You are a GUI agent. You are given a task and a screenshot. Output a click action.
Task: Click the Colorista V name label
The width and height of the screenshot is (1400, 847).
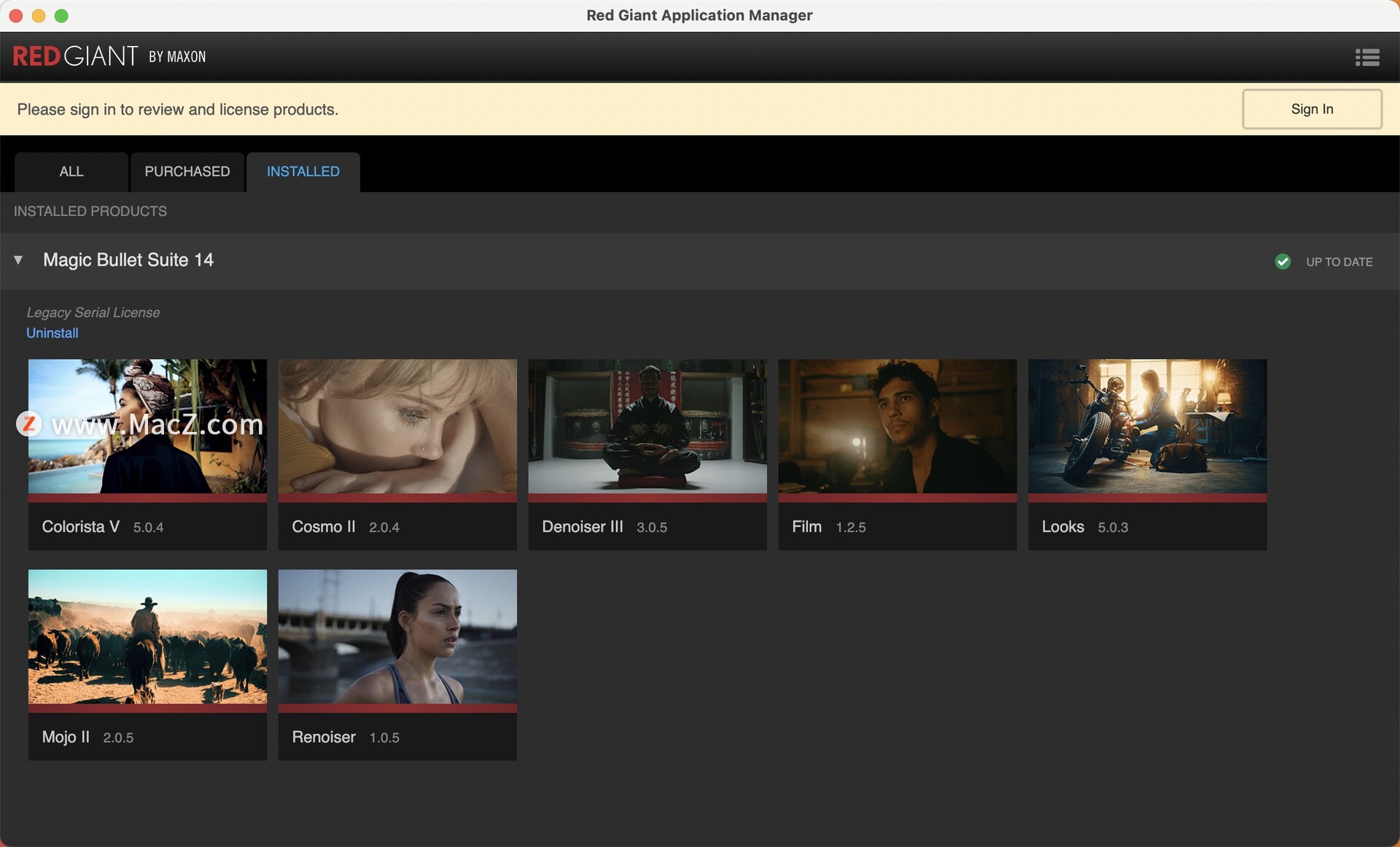click(81, 527)
